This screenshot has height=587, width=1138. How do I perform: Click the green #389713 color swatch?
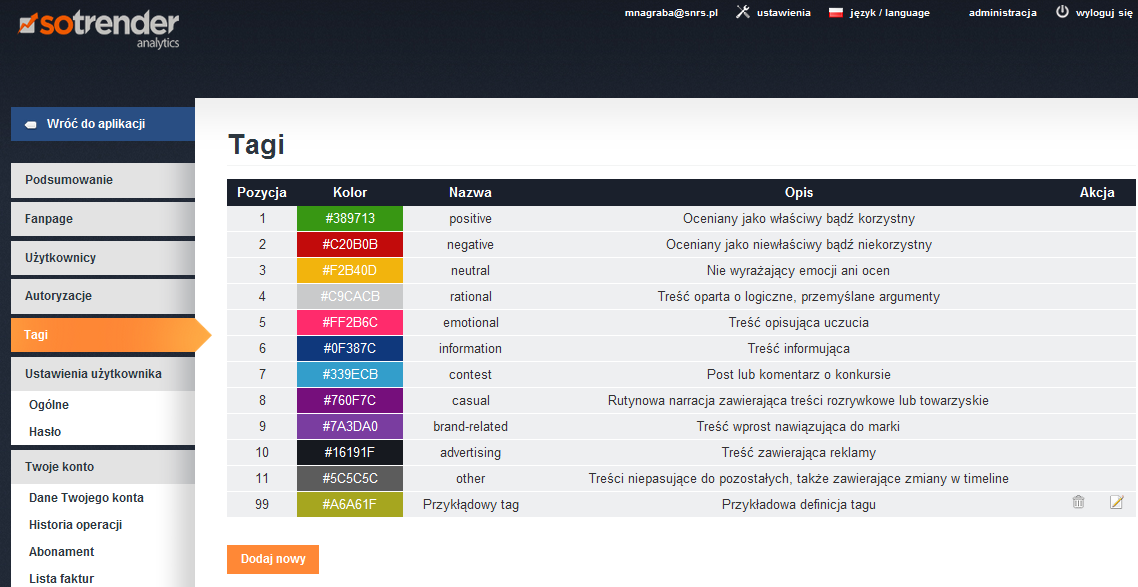(x=350, y=219)
